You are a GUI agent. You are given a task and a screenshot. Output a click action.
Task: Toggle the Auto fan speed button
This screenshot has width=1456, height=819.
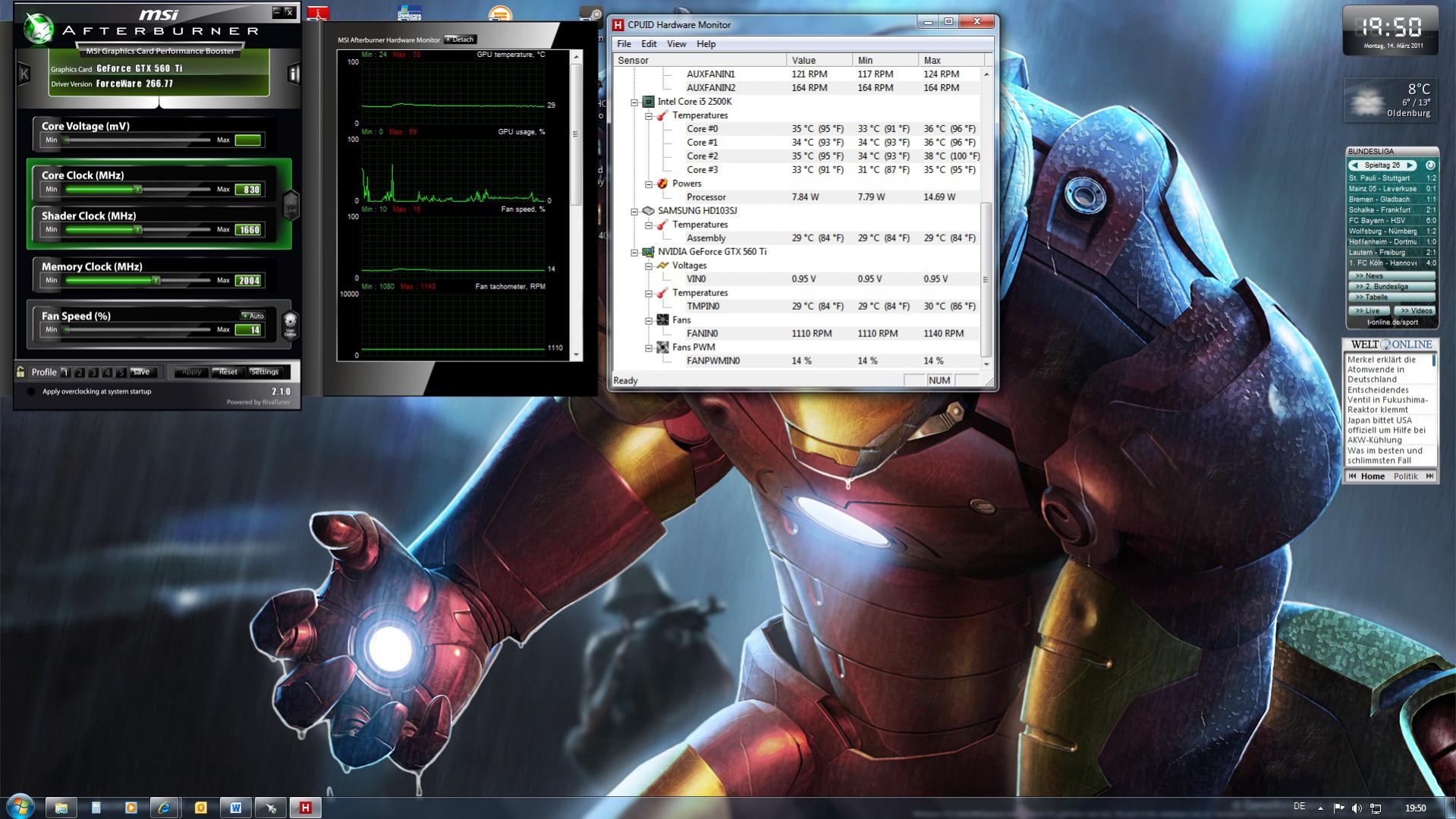coord(253,316)
